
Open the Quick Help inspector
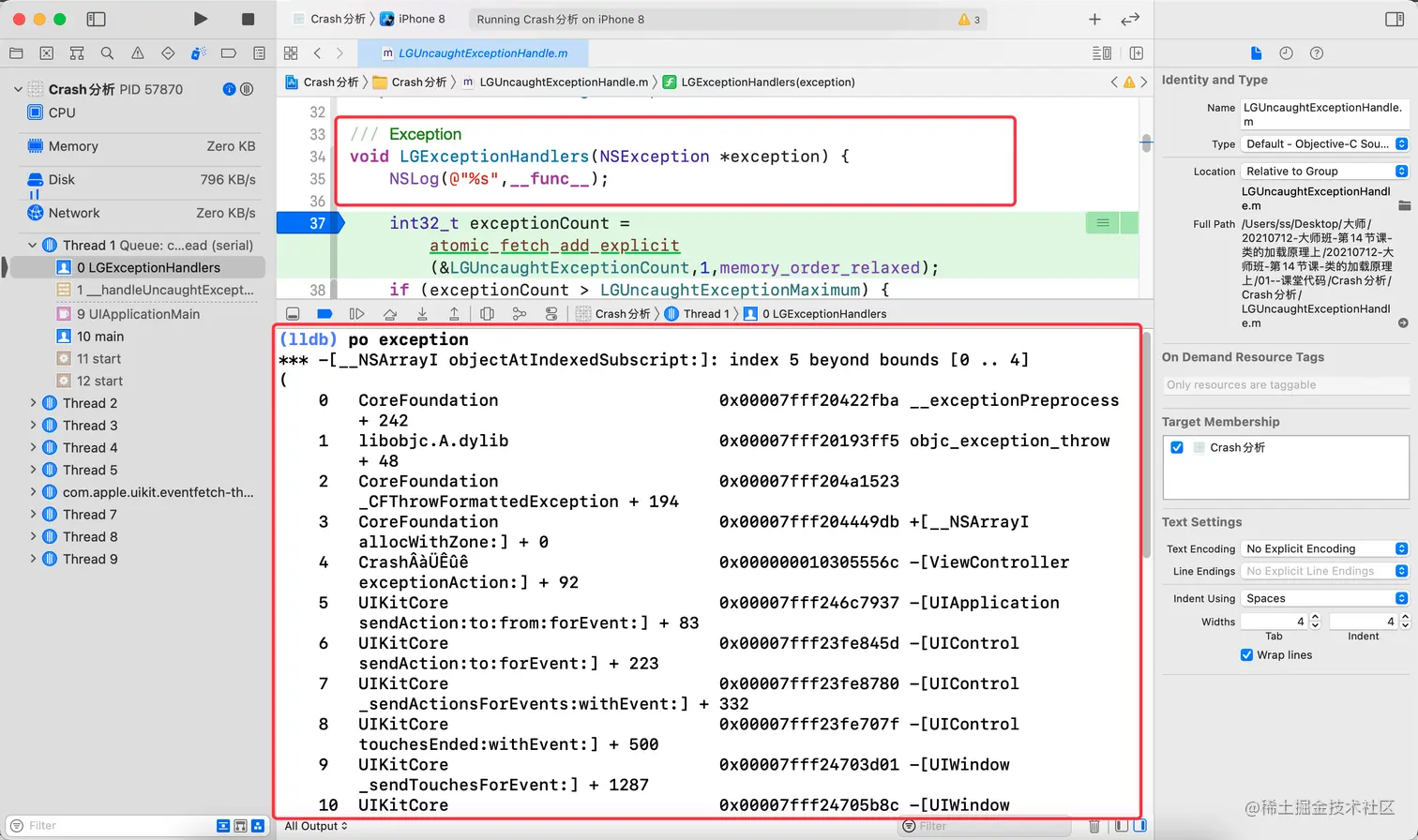(1317, 53)
